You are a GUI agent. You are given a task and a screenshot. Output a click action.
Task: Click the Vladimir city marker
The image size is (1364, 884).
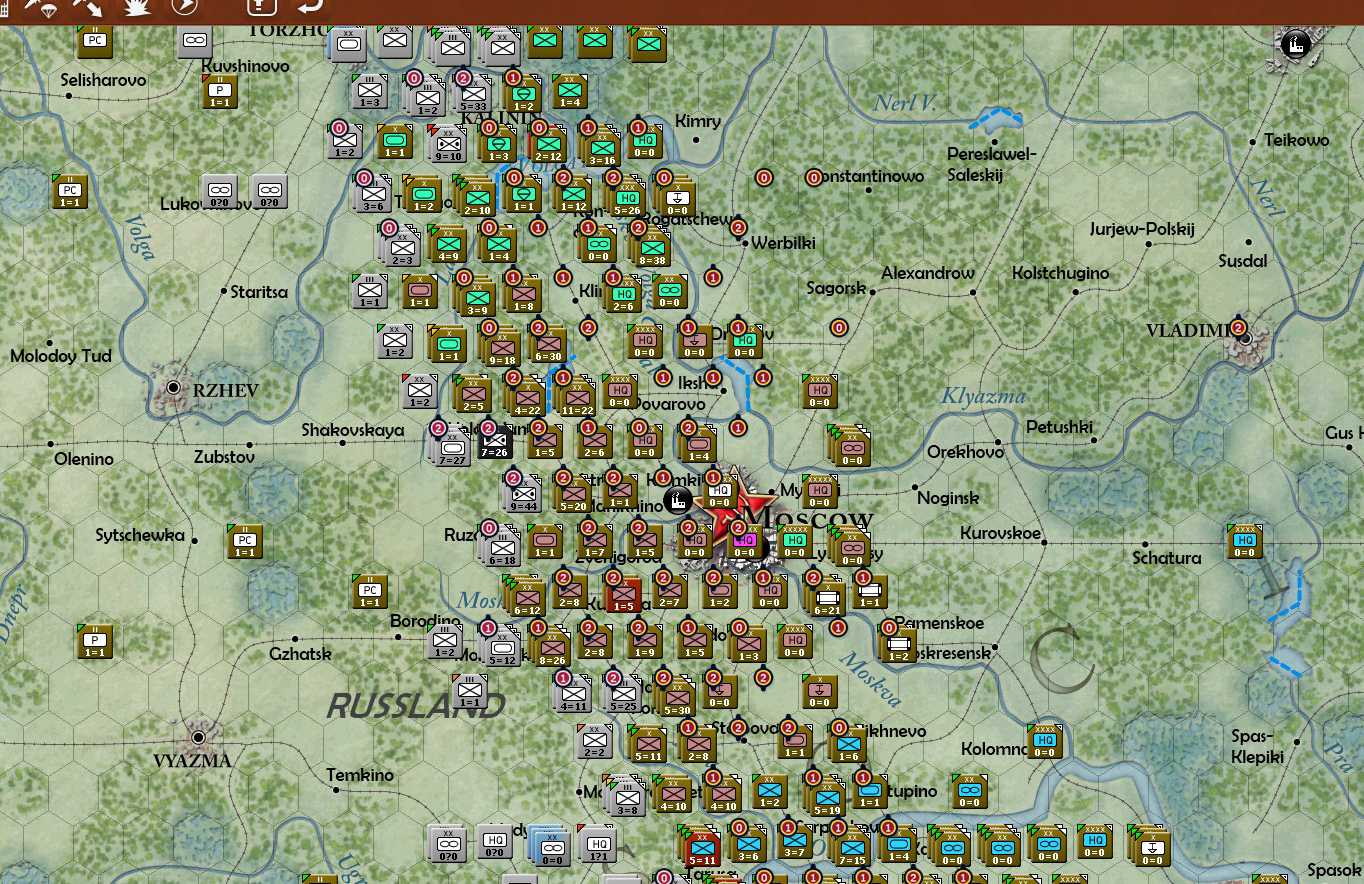click(1247, 339)
